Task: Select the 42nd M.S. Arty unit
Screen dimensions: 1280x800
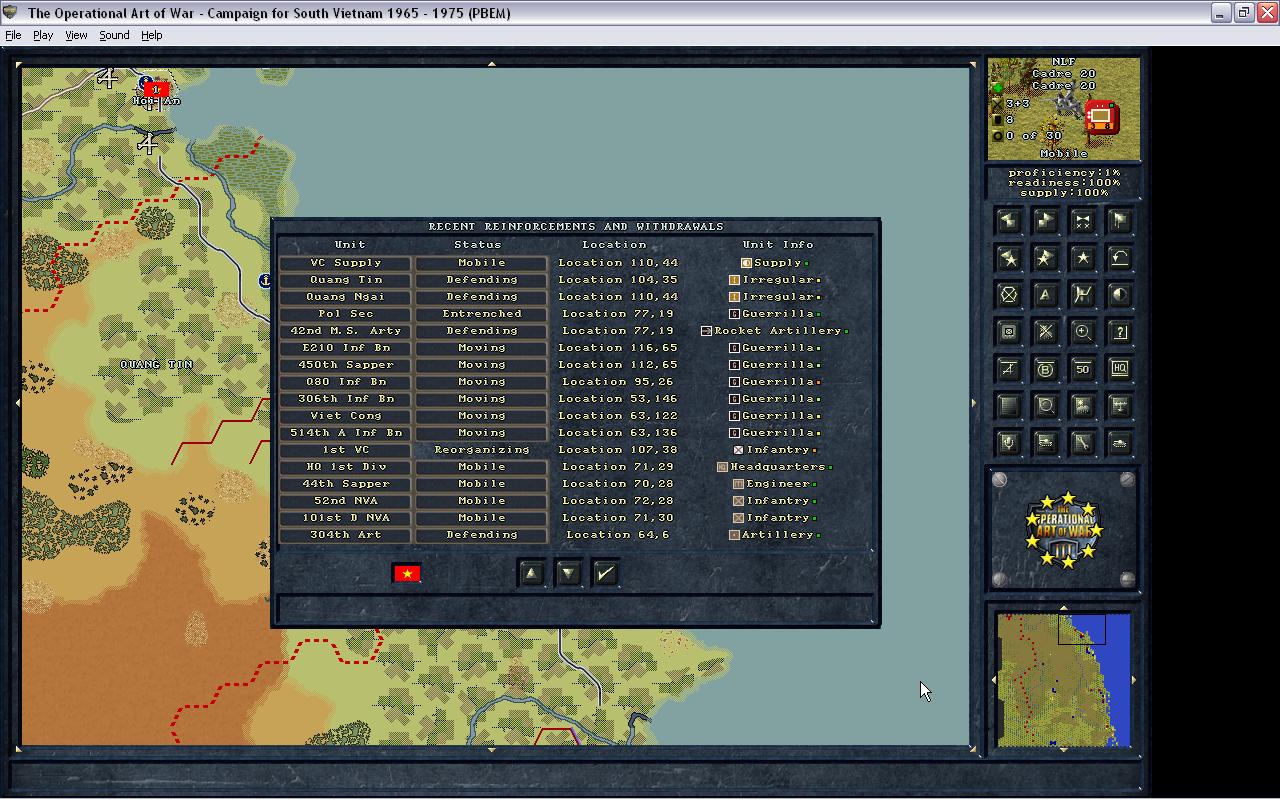Action: (x=345, y=331)
